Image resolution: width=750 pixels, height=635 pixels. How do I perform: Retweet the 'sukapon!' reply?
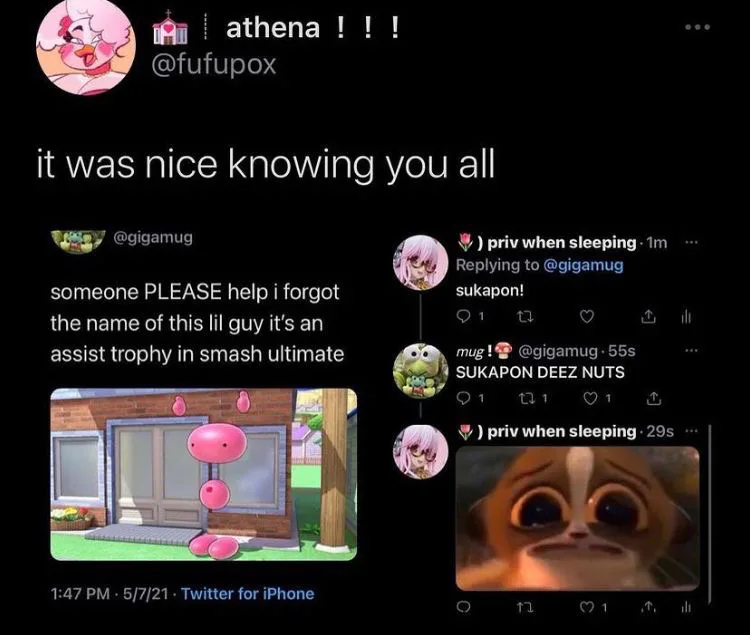point(526,317)
